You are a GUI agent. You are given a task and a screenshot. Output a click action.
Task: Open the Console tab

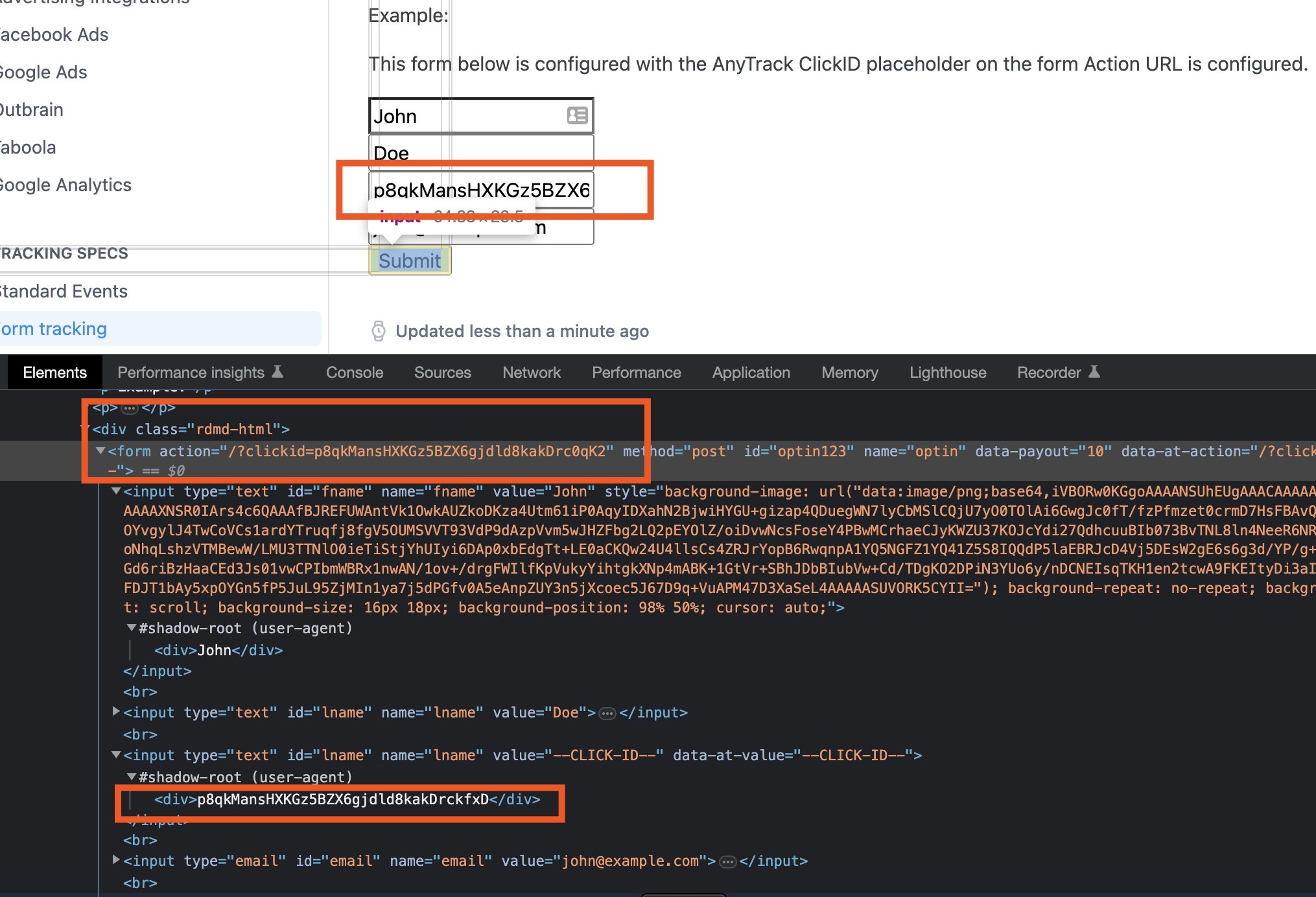[355, 373]
